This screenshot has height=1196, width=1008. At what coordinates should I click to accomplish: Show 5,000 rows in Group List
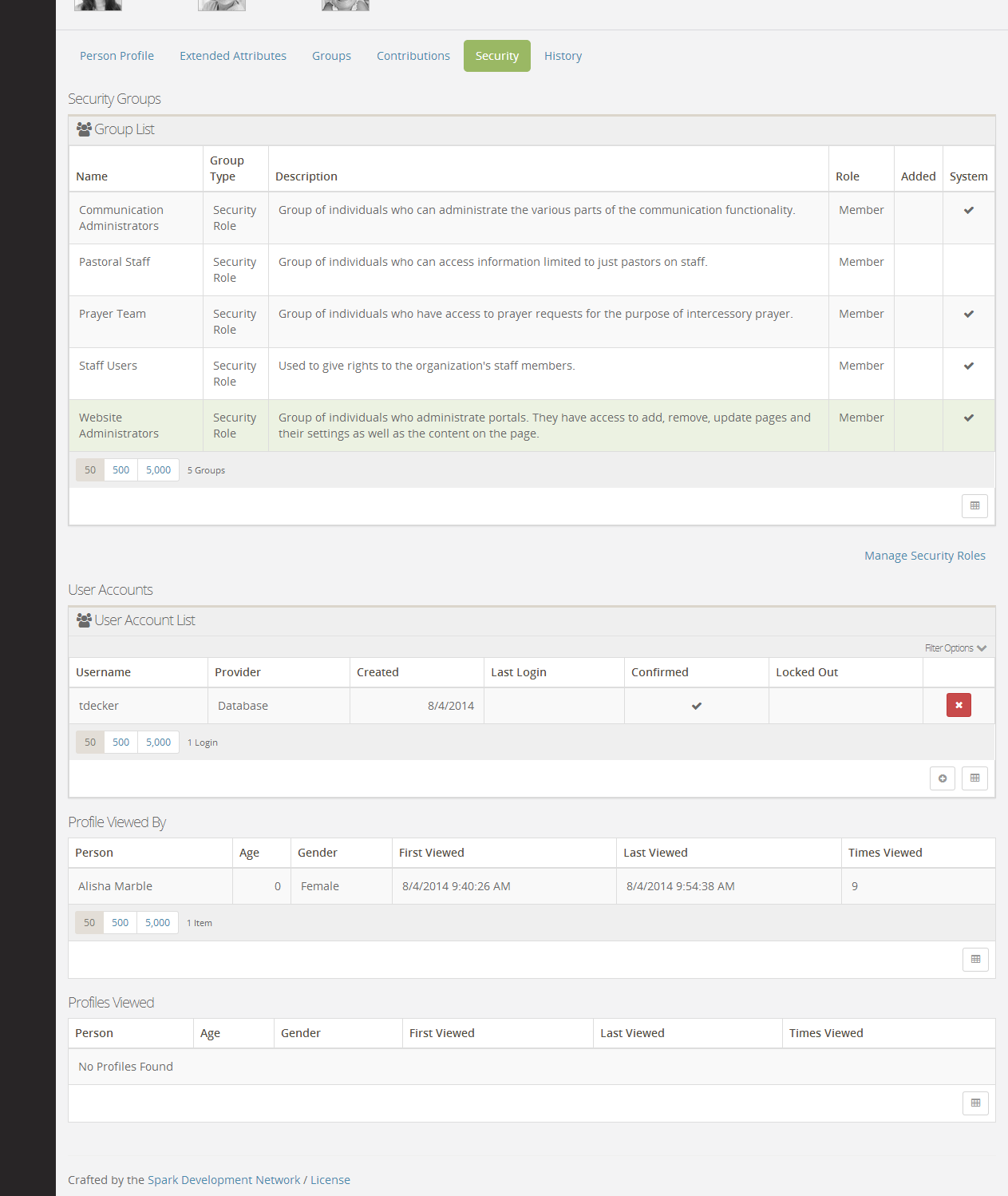coord(158,470)
